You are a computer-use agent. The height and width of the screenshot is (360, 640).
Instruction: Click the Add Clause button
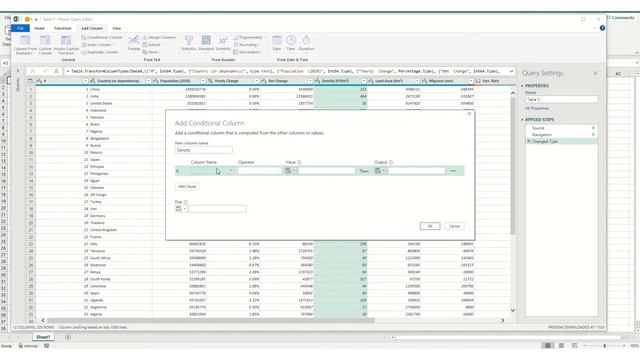[187, 187]
